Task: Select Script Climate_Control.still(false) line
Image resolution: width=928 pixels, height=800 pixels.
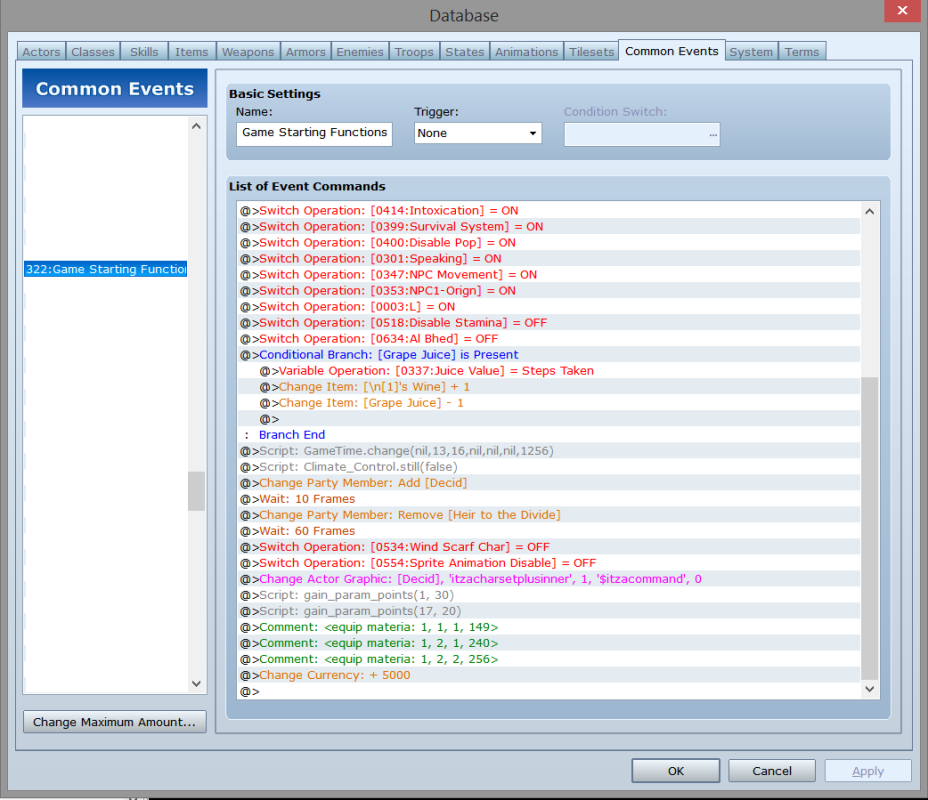Action: coord(549,467)
